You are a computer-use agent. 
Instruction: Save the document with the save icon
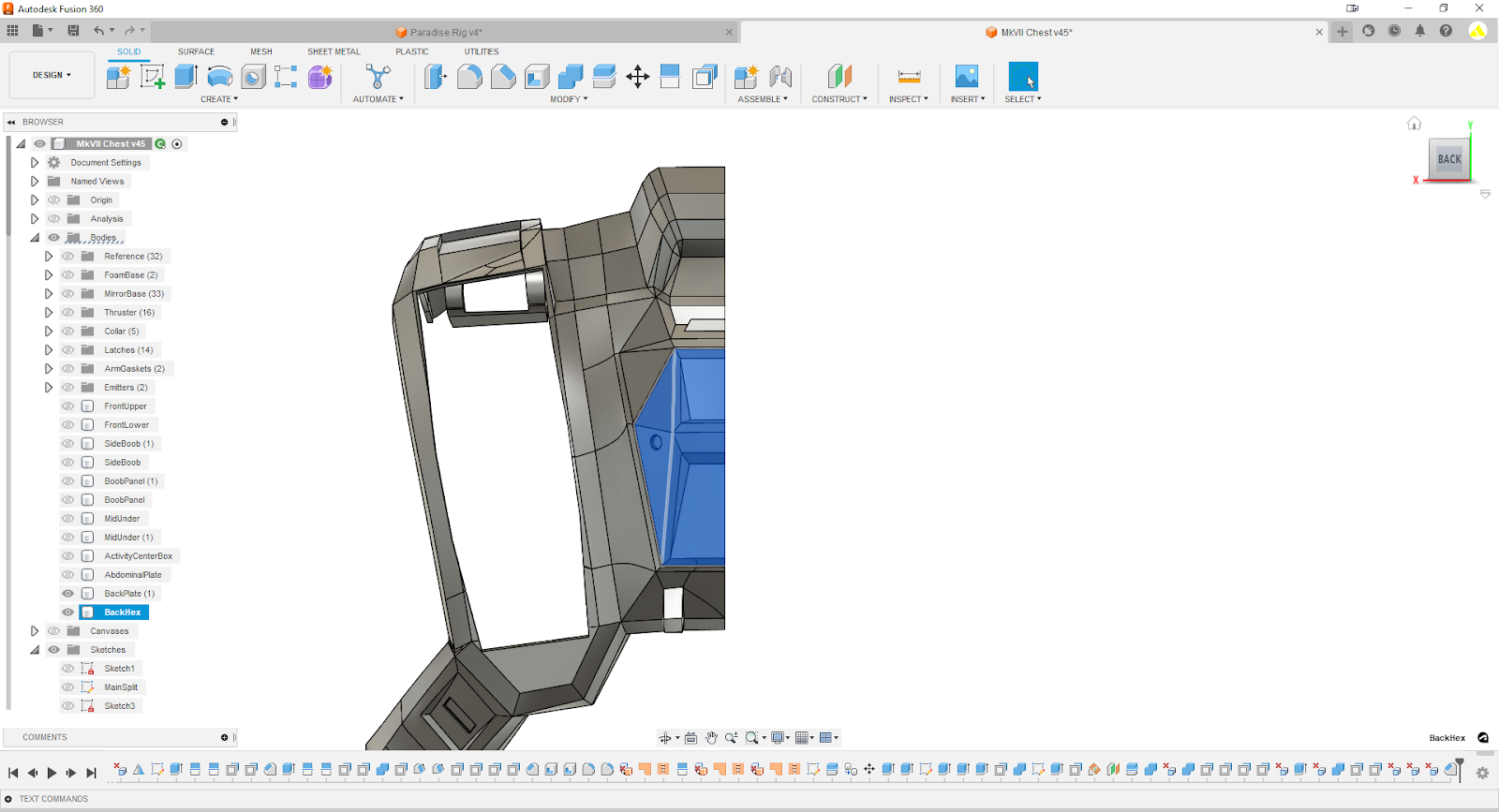(x=73, y=31)
